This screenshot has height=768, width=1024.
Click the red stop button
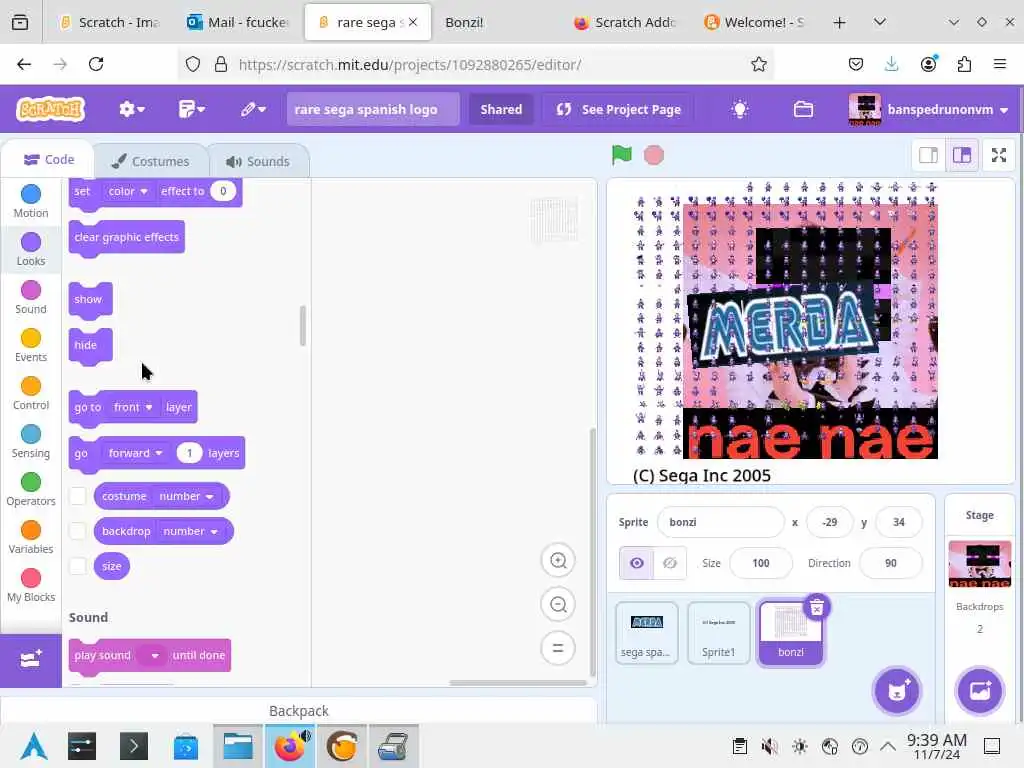pyautogui.click(x=654, y=155)
